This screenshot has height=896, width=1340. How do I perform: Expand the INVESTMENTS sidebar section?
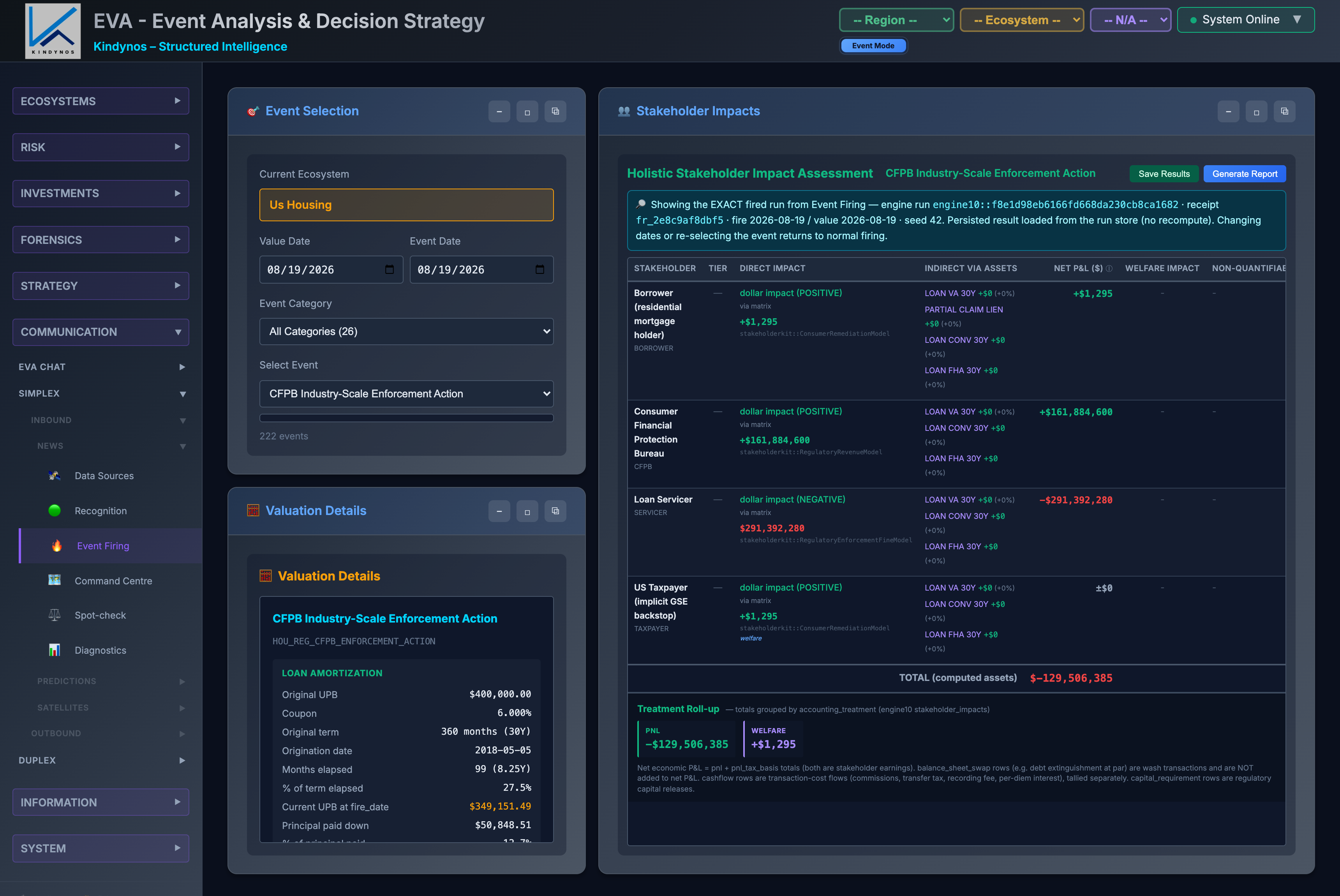tap(100, 193)
